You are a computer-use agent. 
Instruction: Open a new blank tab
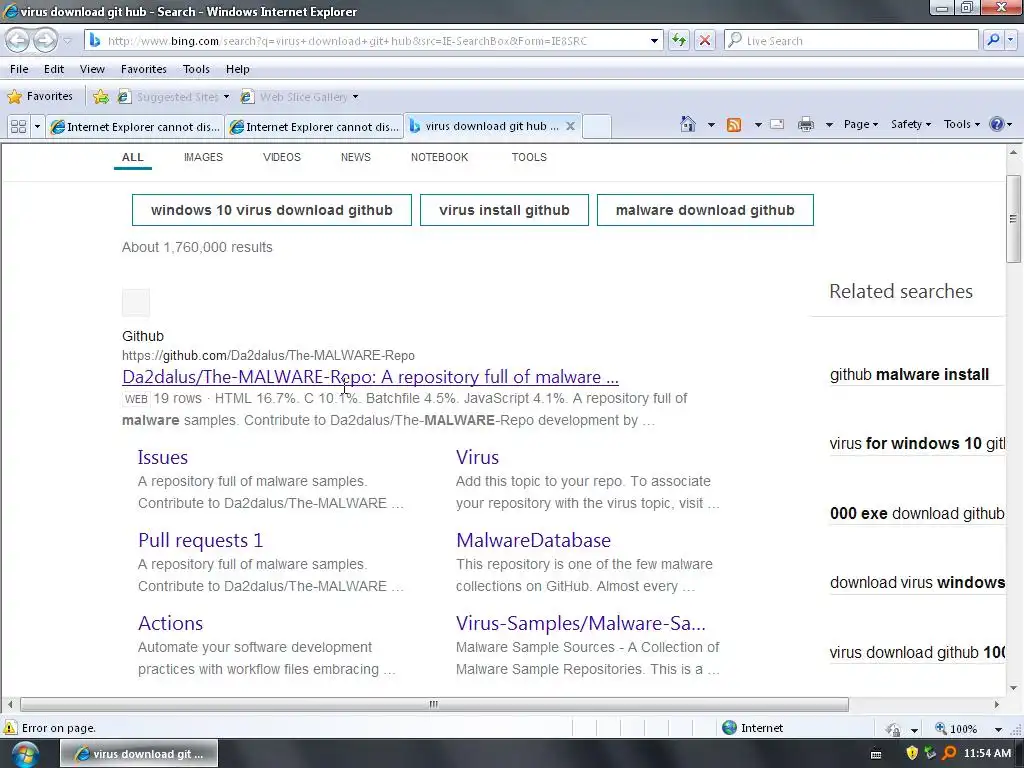596,127
